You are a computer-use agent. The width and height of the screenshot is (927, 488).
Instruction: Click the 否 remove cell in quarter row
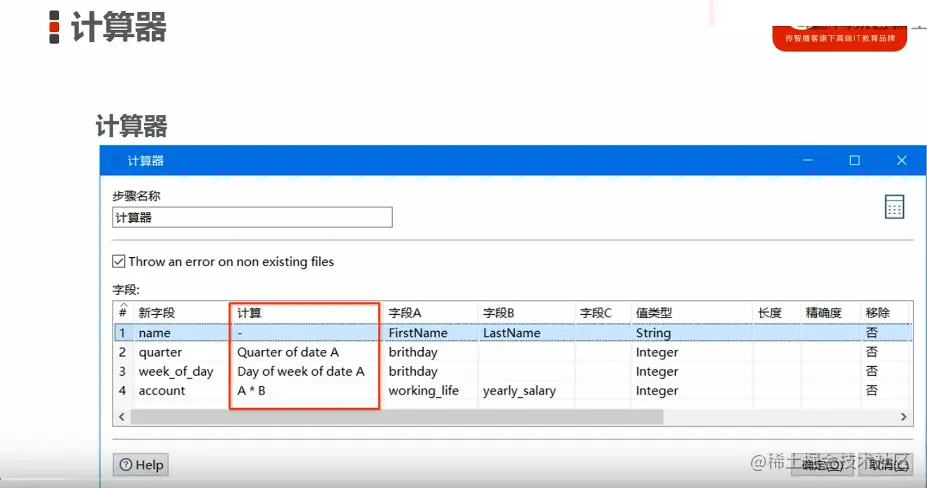(871, 352)
